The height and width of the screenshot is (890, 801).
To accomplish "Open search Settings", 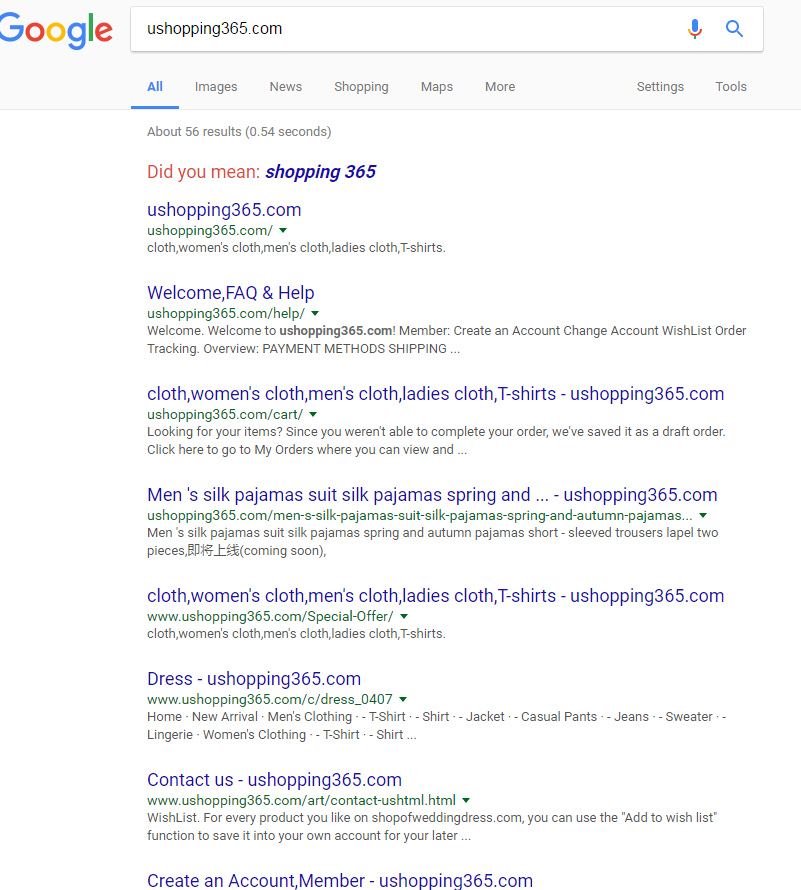I will pyautogui.click(x=660, y=87).
